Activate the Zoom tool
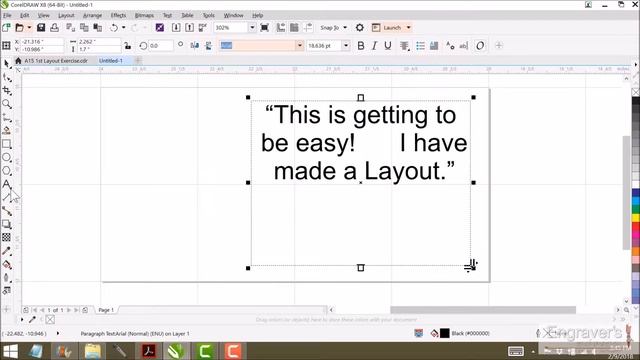Image resolution: width=640 pixels, height=360 pixels. pos(7,104)
